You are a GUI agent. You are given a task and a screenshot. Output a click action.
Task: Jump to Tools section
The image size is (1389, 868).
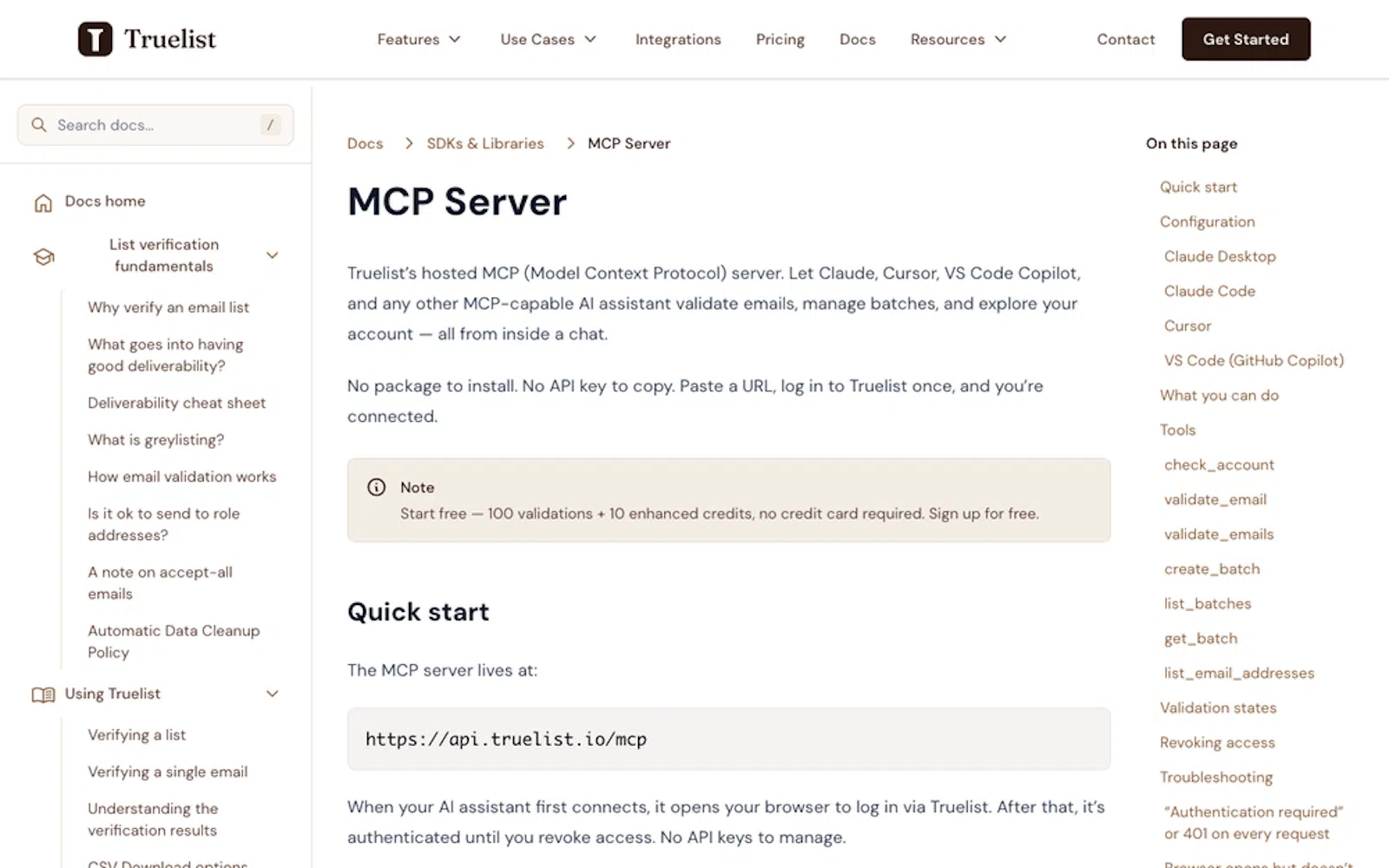(1177, 430)
